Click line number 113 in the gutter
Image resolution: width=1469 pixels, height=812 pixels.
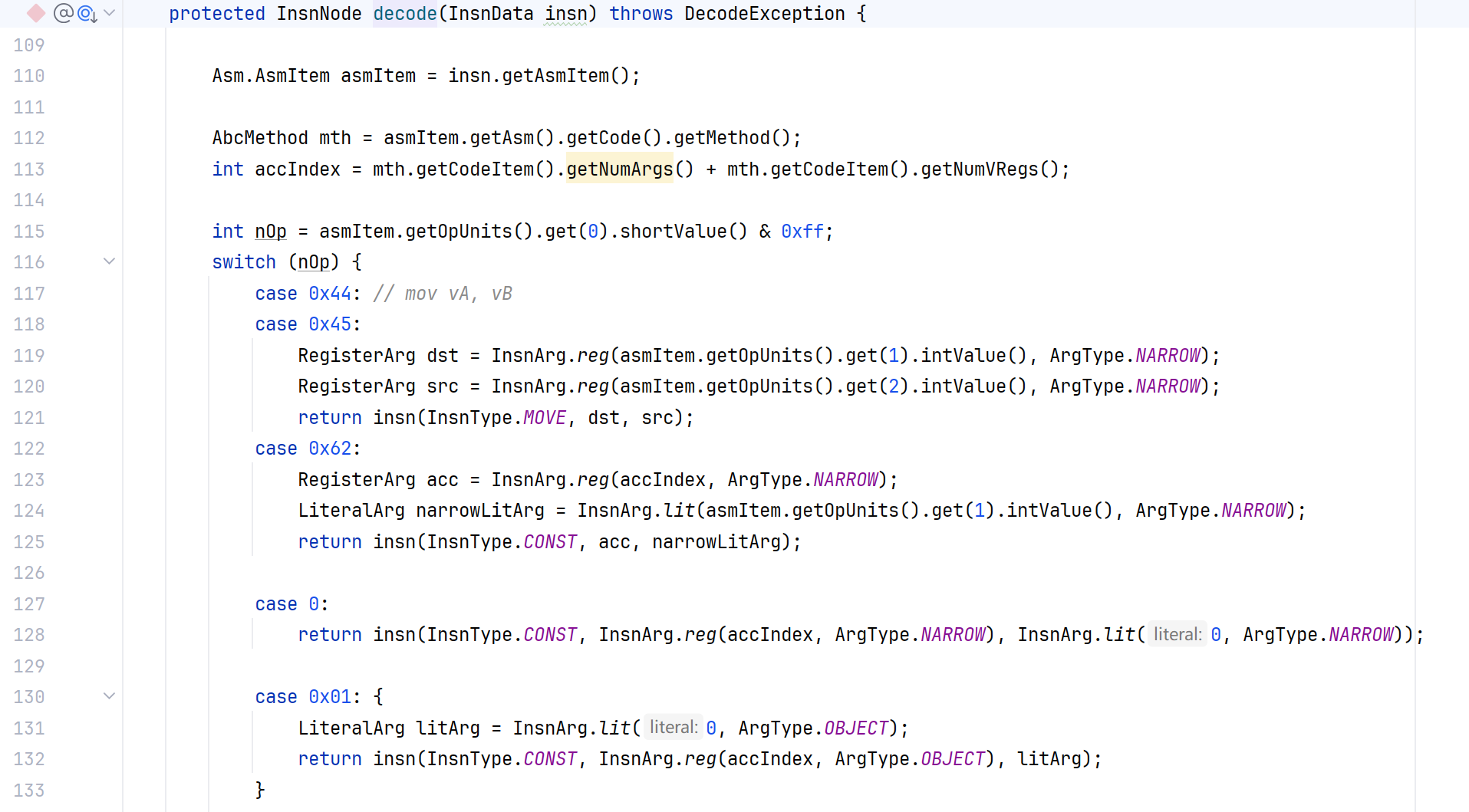[x=29, y=169]
